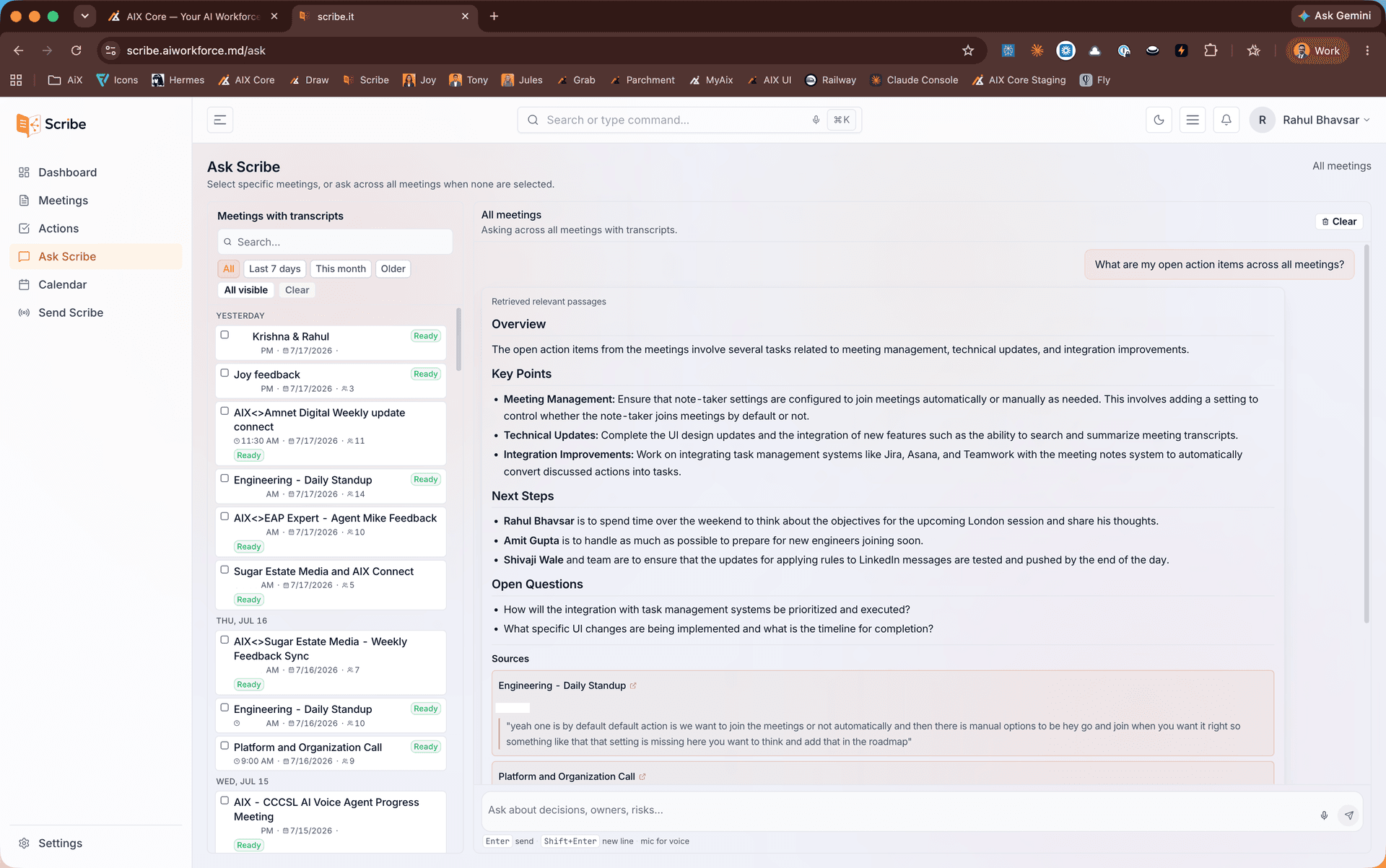Screen dimensions: 1386x868
Task: Click the Scribe logo
Action: (x=51, y=124)
